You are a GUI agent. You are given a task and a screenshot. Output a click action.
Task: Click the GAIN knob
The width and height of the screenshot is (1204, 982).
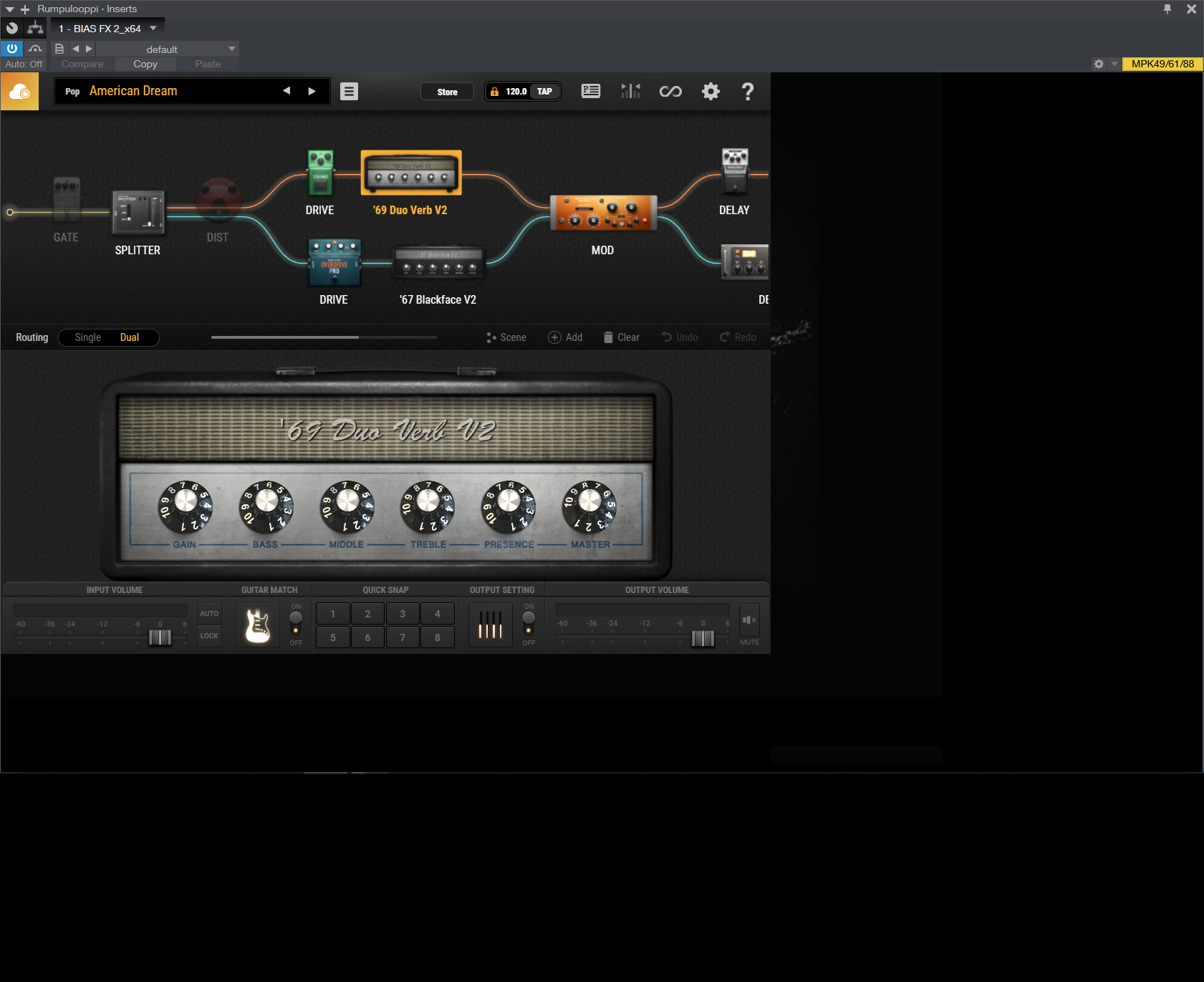[x=185, y=506]
